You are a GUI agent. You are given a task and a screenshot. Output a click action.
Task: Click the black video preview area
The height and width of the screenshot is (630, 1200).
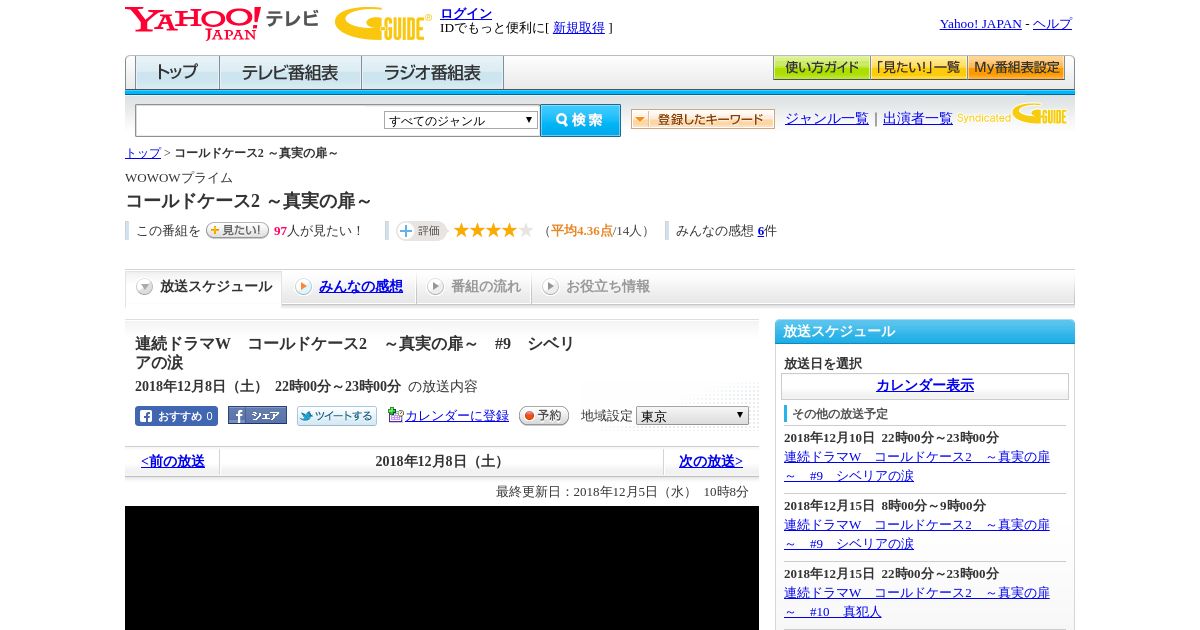click(442, 568)
